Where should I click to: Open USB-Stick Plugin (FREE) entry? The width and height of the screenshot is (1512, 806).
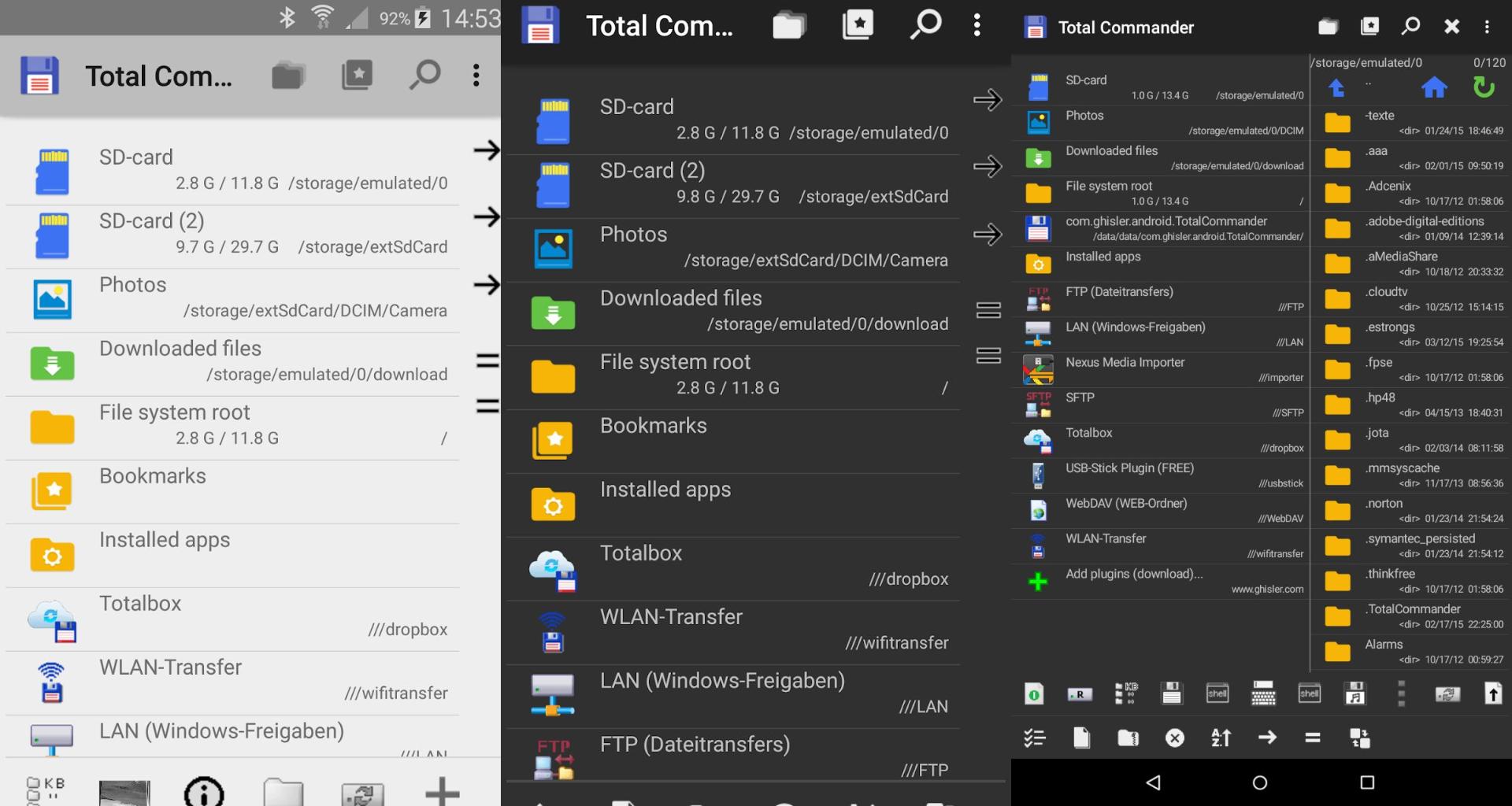click(1162, 475)
